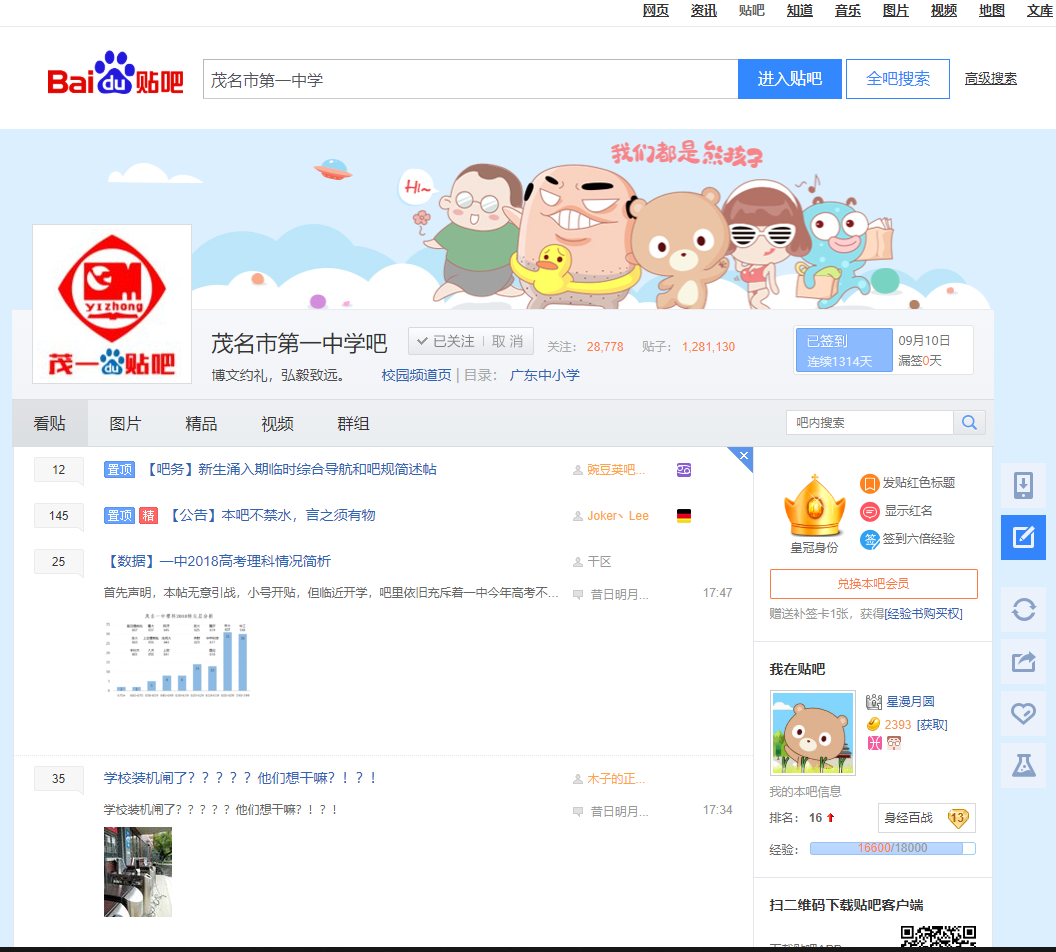Click 取消 to unfollow the forum
Viewport: 1056px width, 952px height.
507,341
